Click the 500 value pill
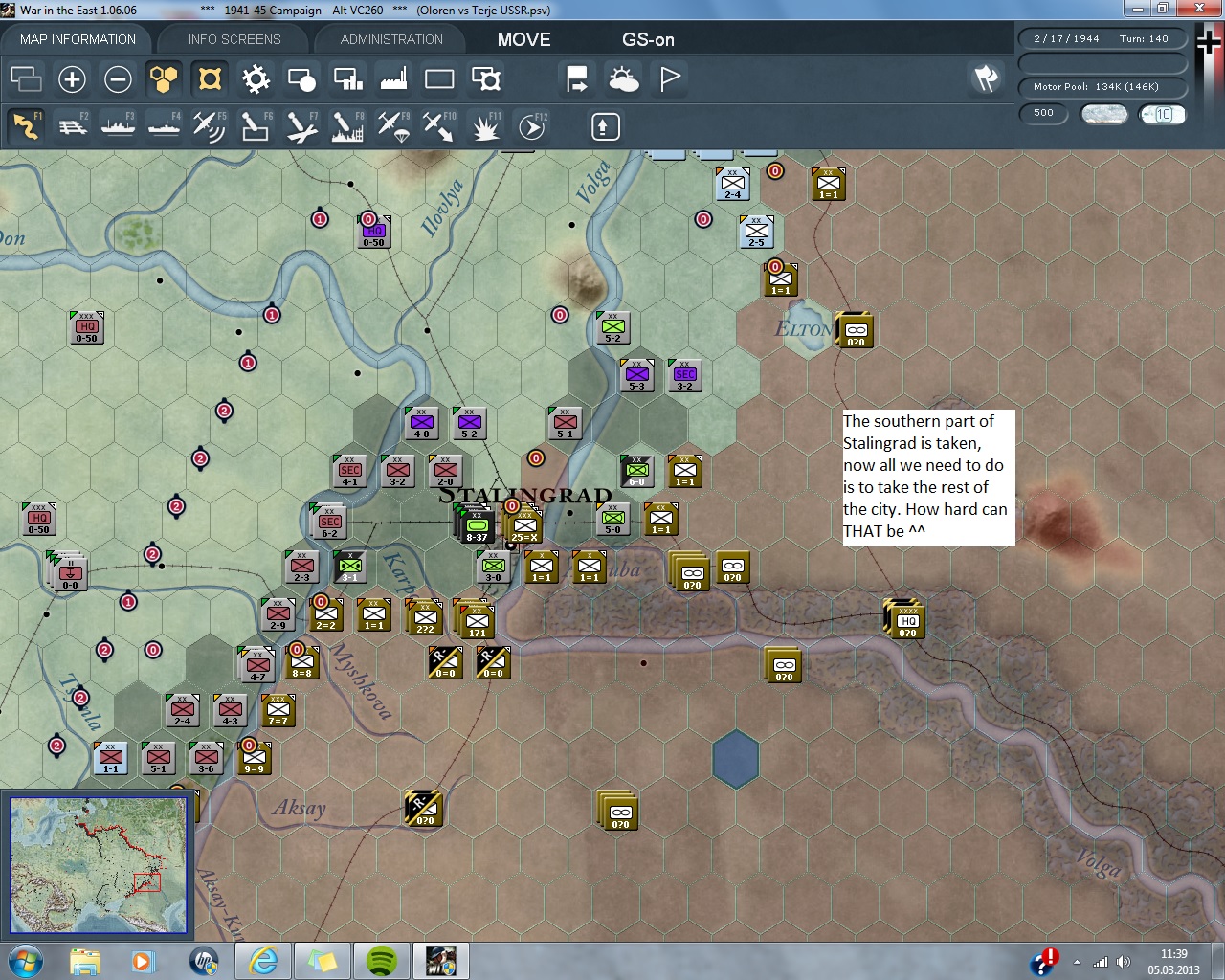This screenshot has width=1225, height=980. point(1043,113)
